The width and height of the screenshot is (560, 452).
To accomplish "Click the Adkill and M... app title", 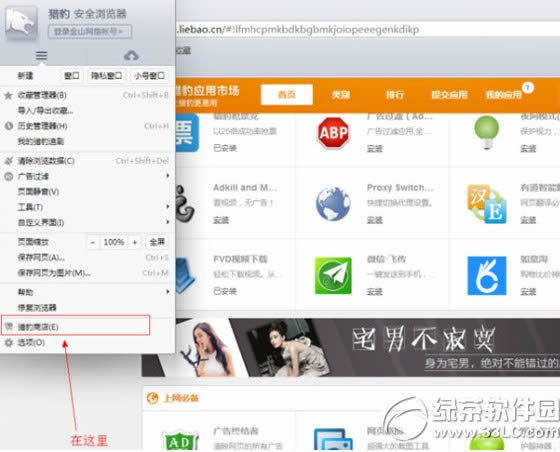I will (x=245, y=187).
